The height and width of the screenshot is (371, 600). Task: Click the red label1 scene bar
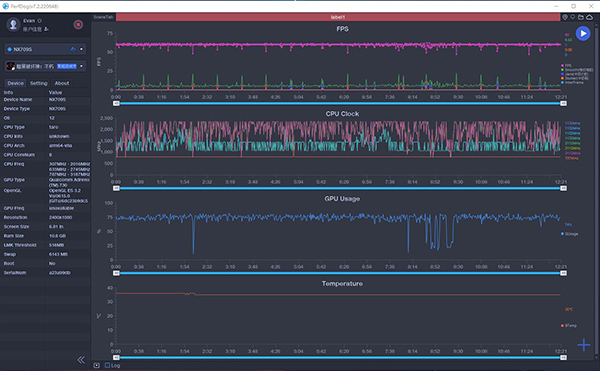pos(338,17)
